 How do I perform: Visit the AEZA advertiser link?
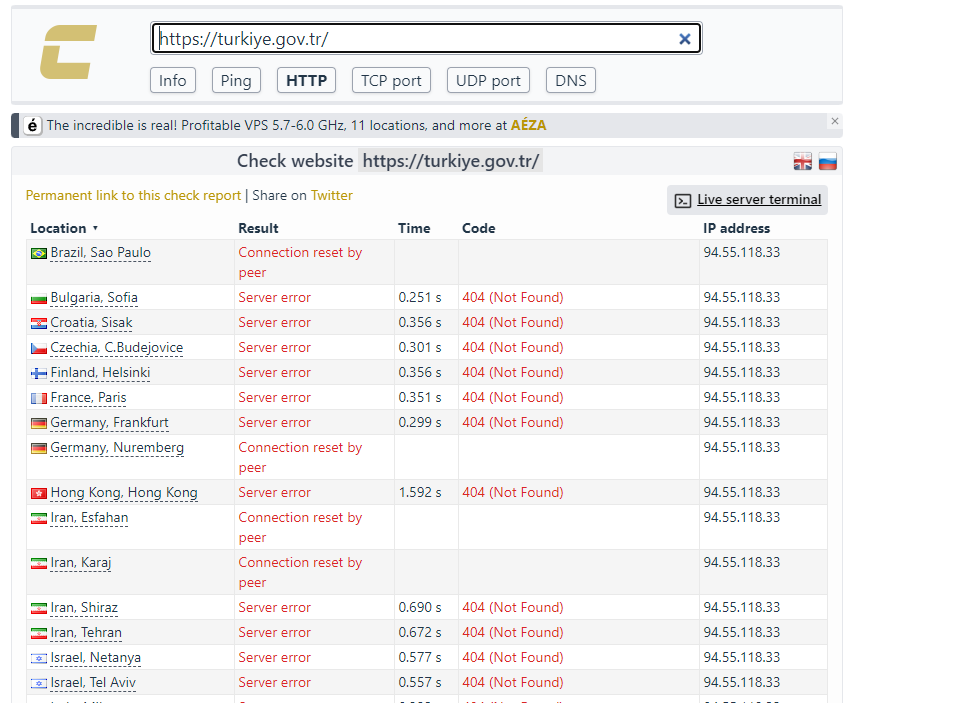point(528,125)
